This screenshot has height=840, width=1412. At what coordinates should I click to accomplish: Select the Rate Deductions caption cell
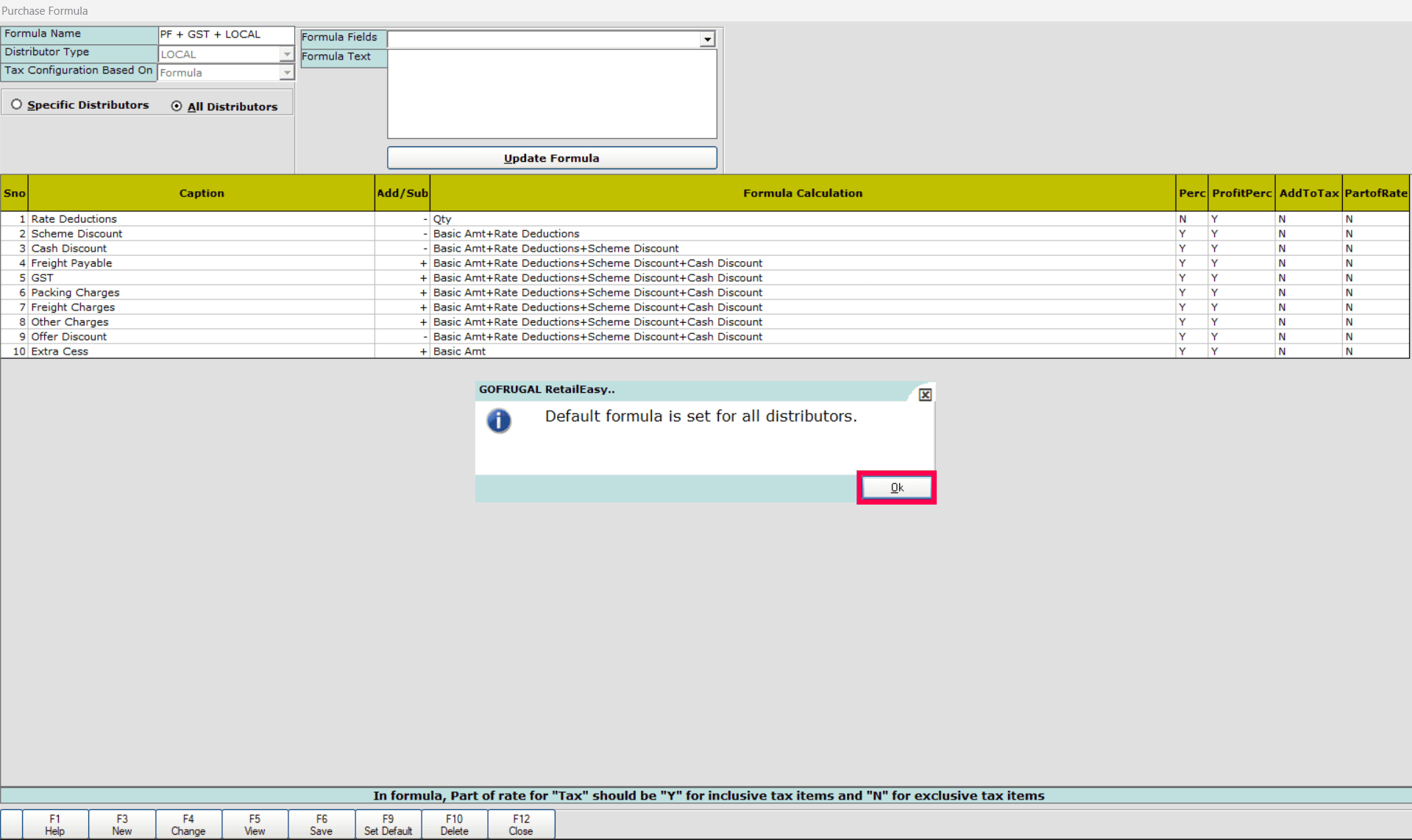(202, 219)
